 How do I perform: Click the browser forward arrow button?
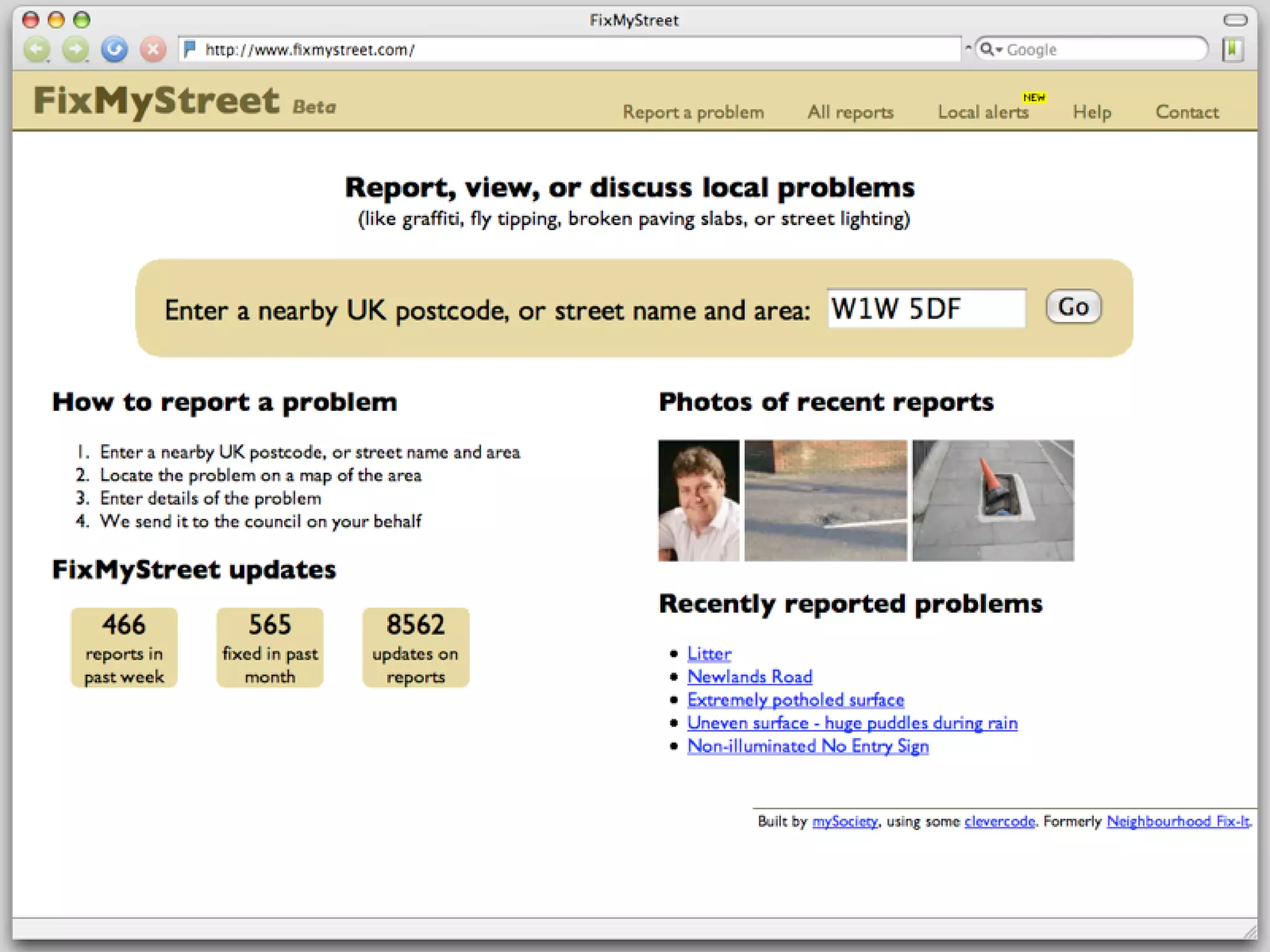point(76,50)
